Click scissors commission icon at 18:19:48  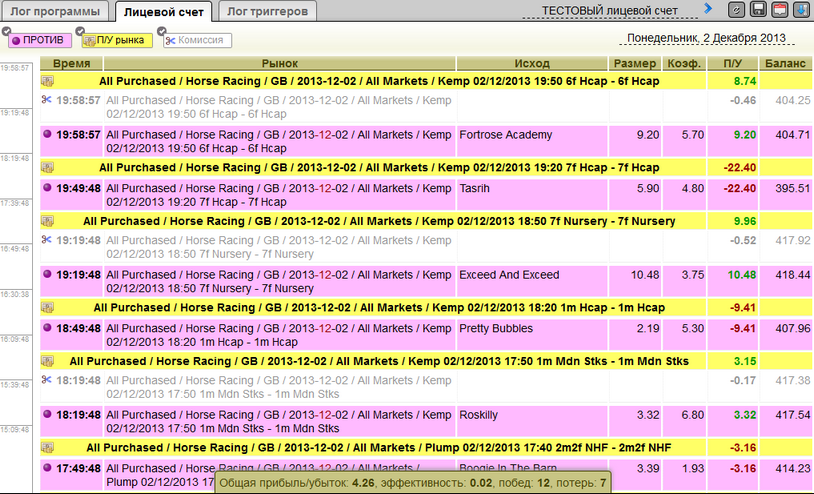coord(47,379)
